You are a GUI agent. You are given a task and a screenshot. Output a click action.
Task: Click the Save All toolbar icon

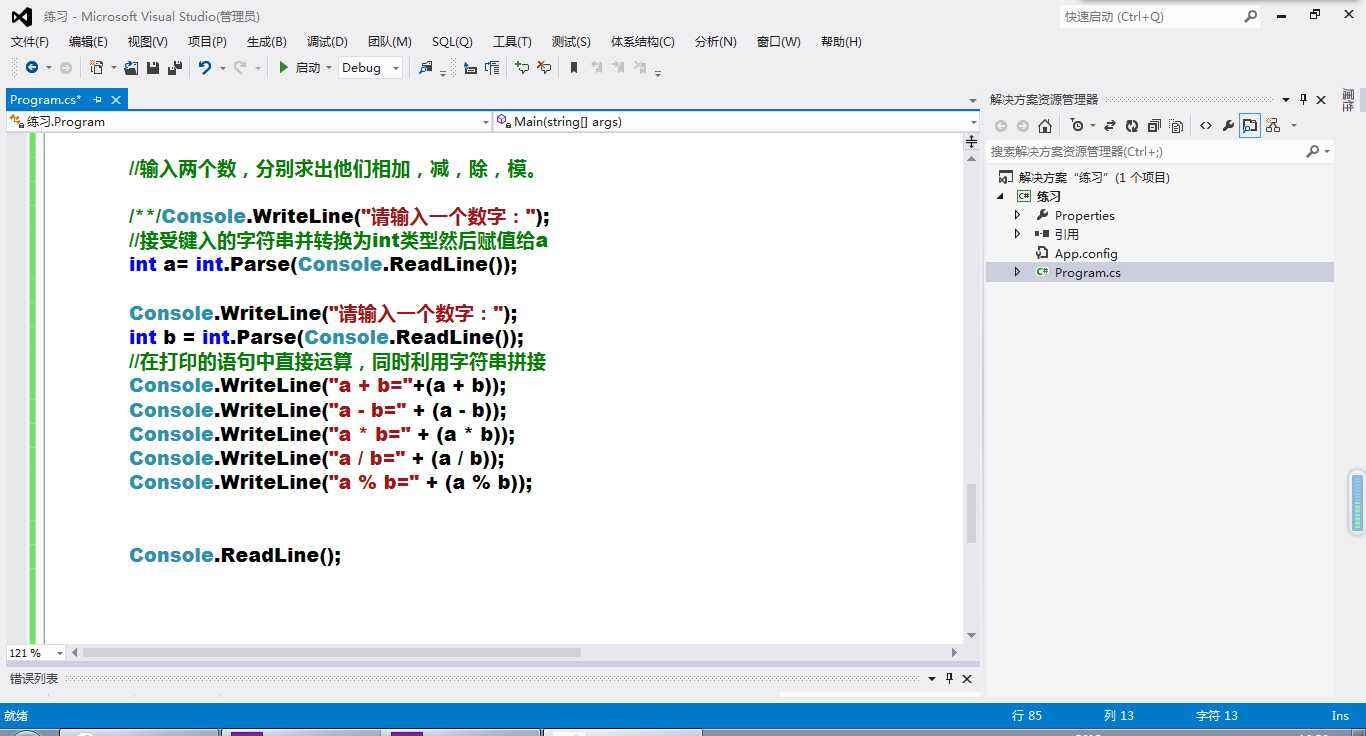tap(175, 67)
